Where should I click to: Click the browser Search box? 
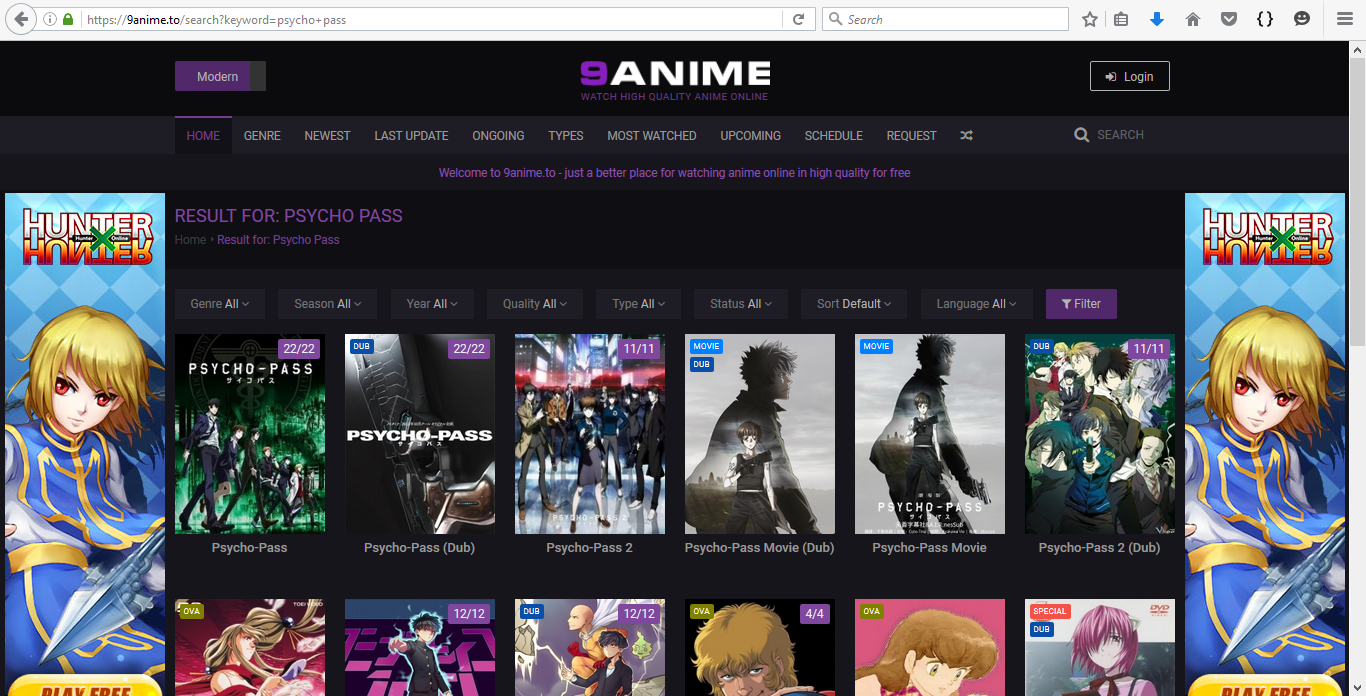(945, 19)
